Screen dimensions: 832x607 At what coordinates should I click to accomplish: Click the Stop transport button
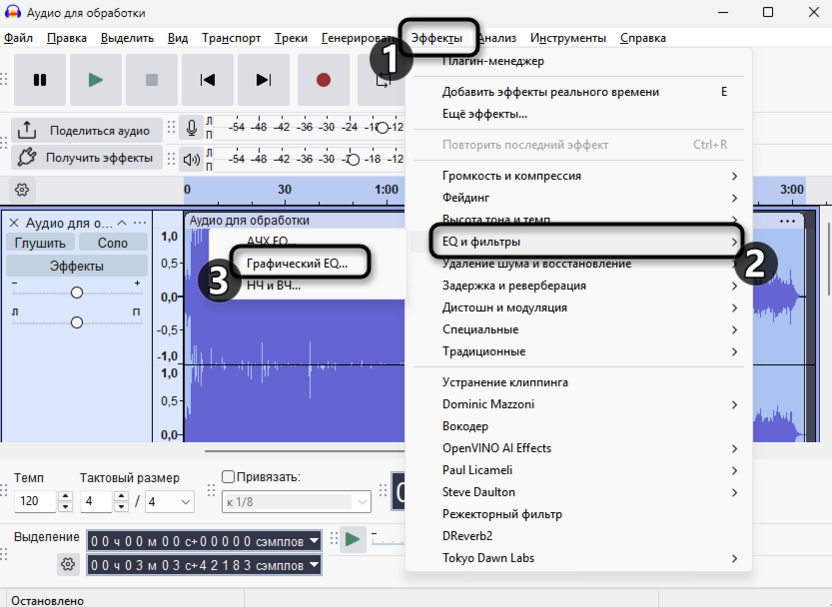(152, 80)
